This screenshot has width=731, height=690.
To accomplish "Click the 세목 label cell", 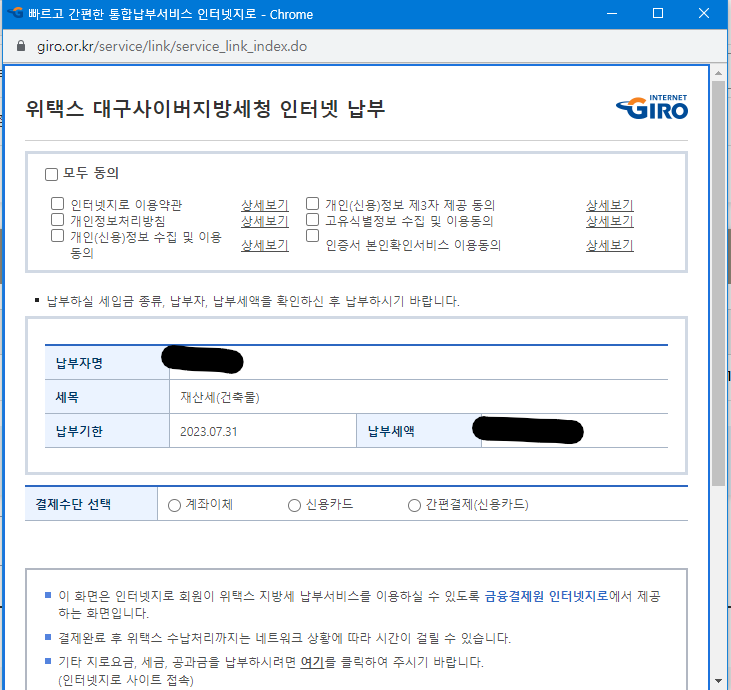I will click(107, 397).
